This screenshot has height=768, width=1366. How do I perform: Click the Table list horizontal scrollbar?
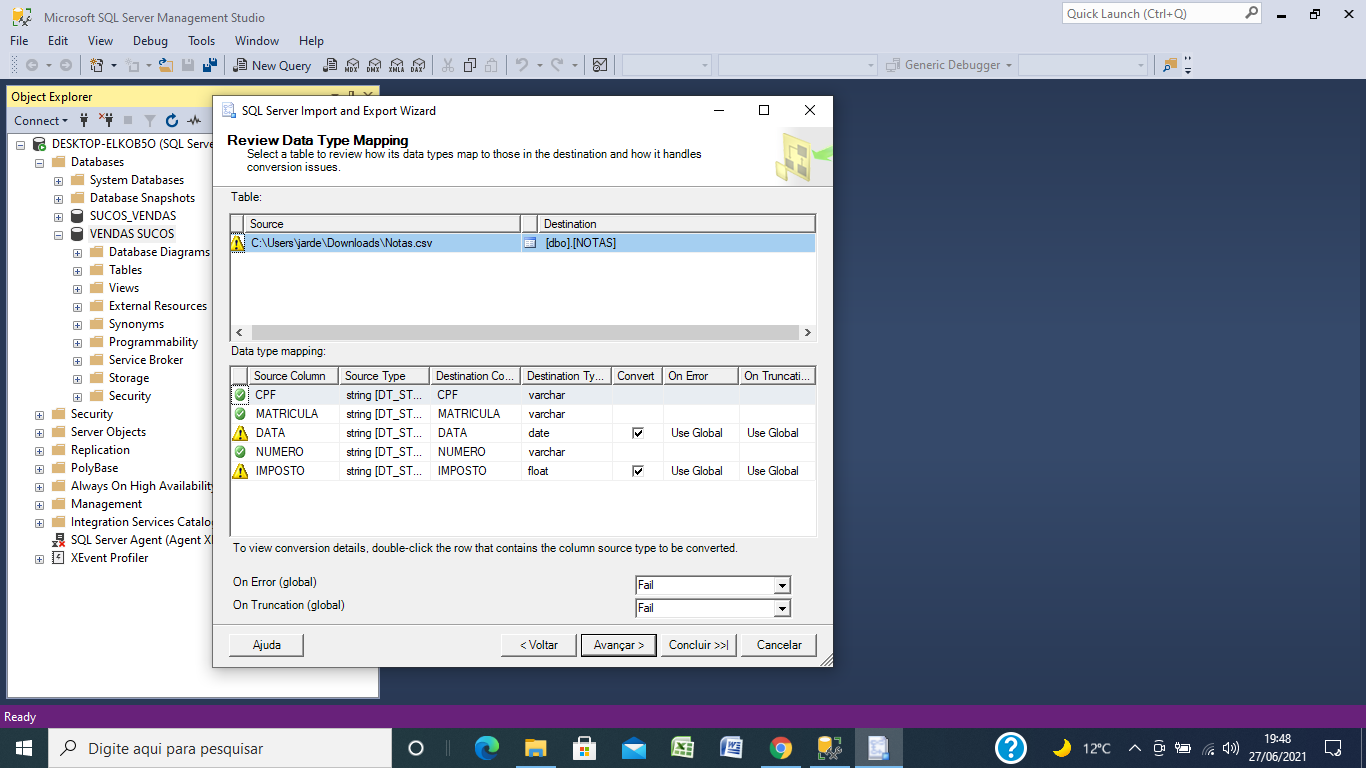(523, 332)
